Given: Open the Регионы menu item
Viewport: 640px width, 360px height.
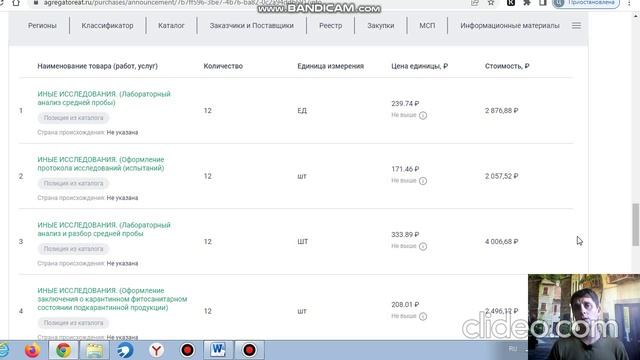Looking at the screenshot, I should click(42, 25).
